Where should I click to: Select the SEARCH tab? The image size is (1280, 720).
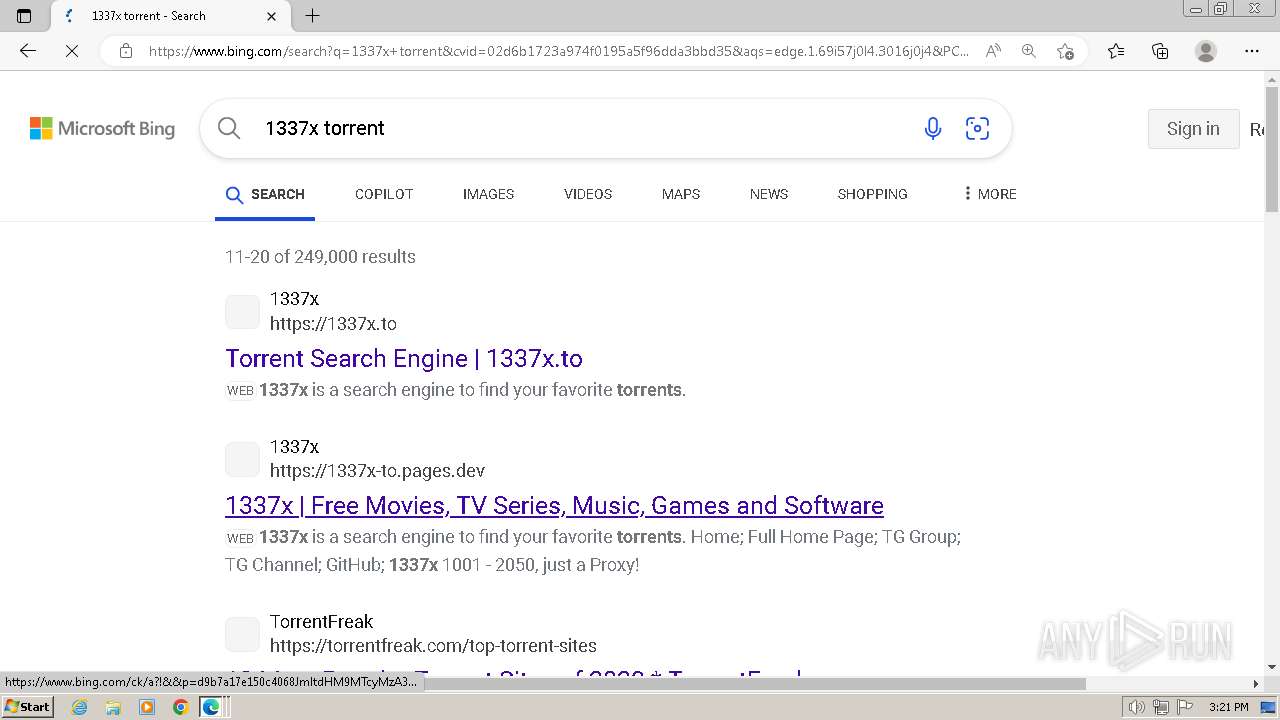[x=265, y=194]
